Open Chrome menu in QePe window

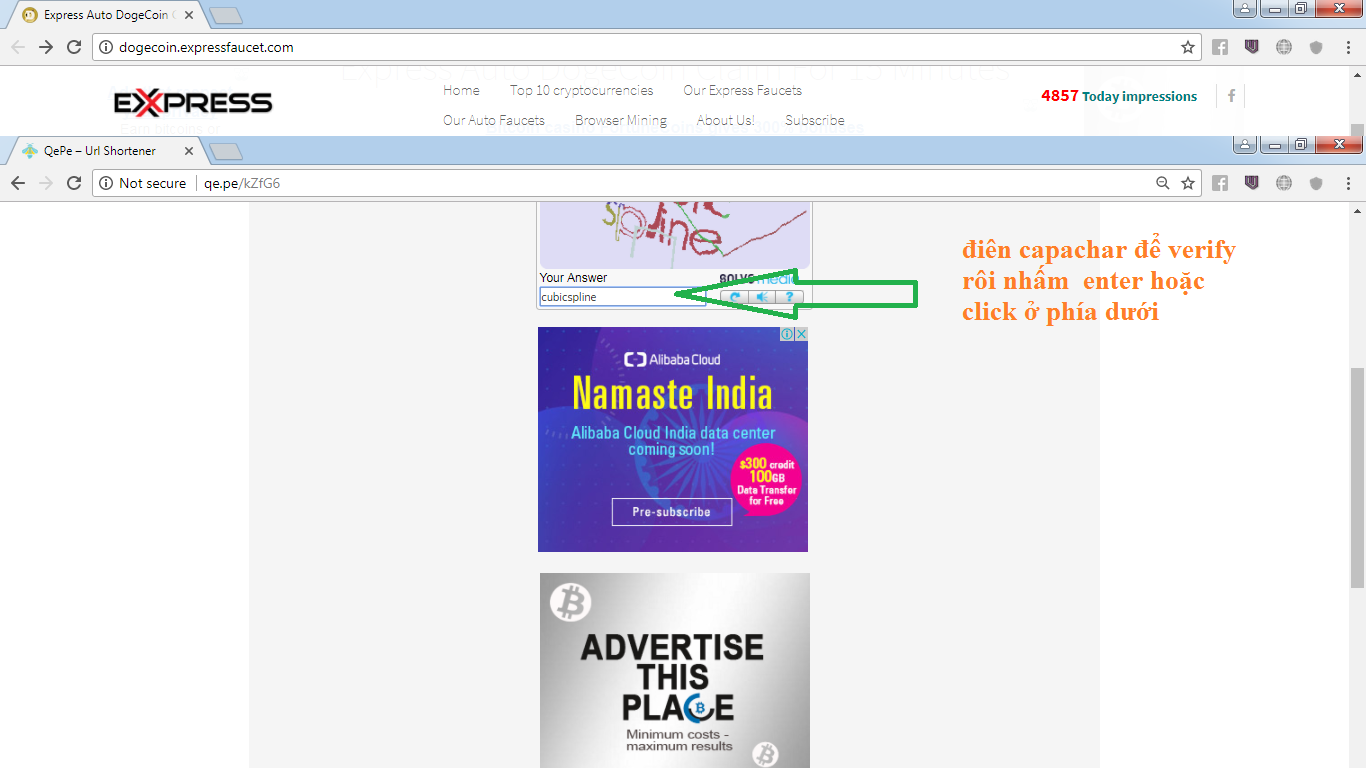tap(1349, 183)
